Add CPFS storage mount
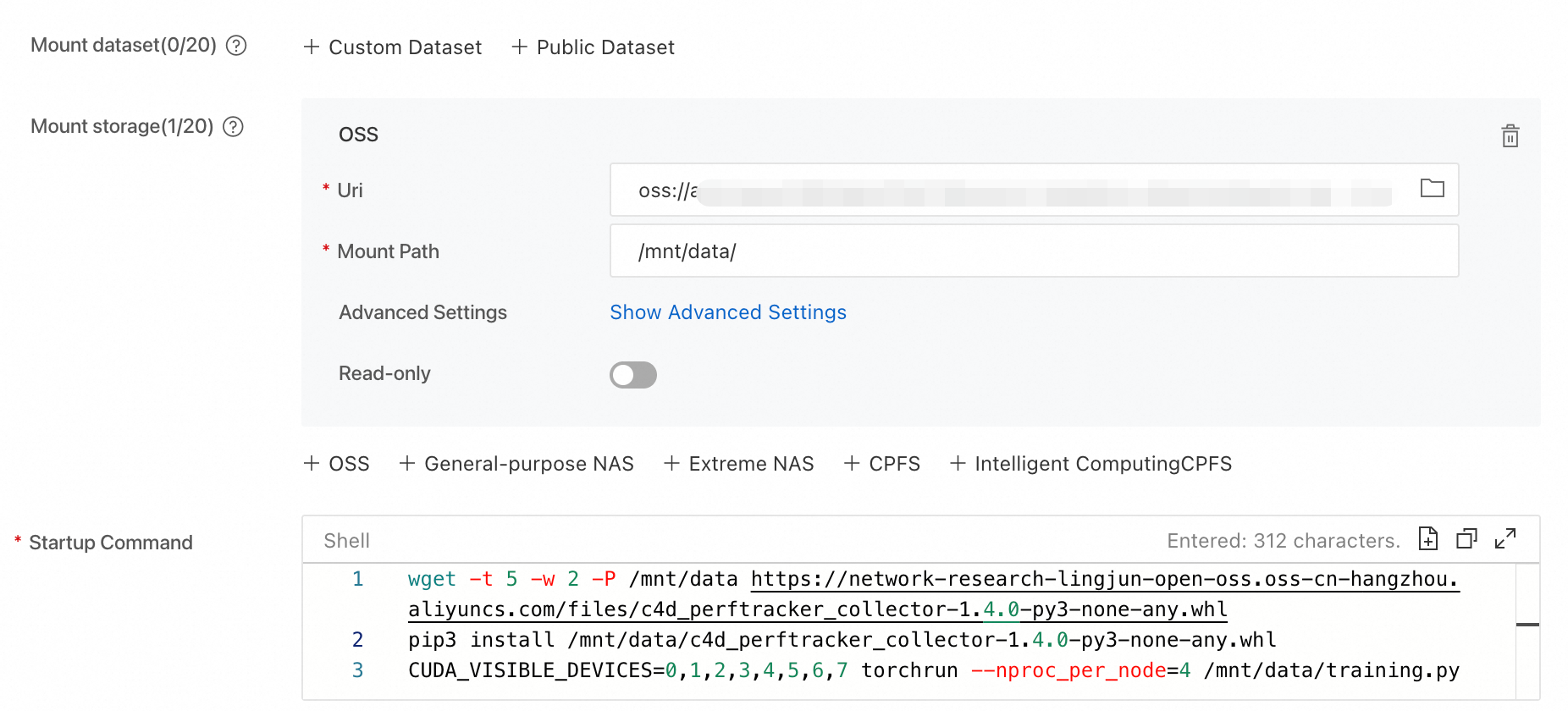The height and width of the screenshot is (711, 1568). [882, 464]
